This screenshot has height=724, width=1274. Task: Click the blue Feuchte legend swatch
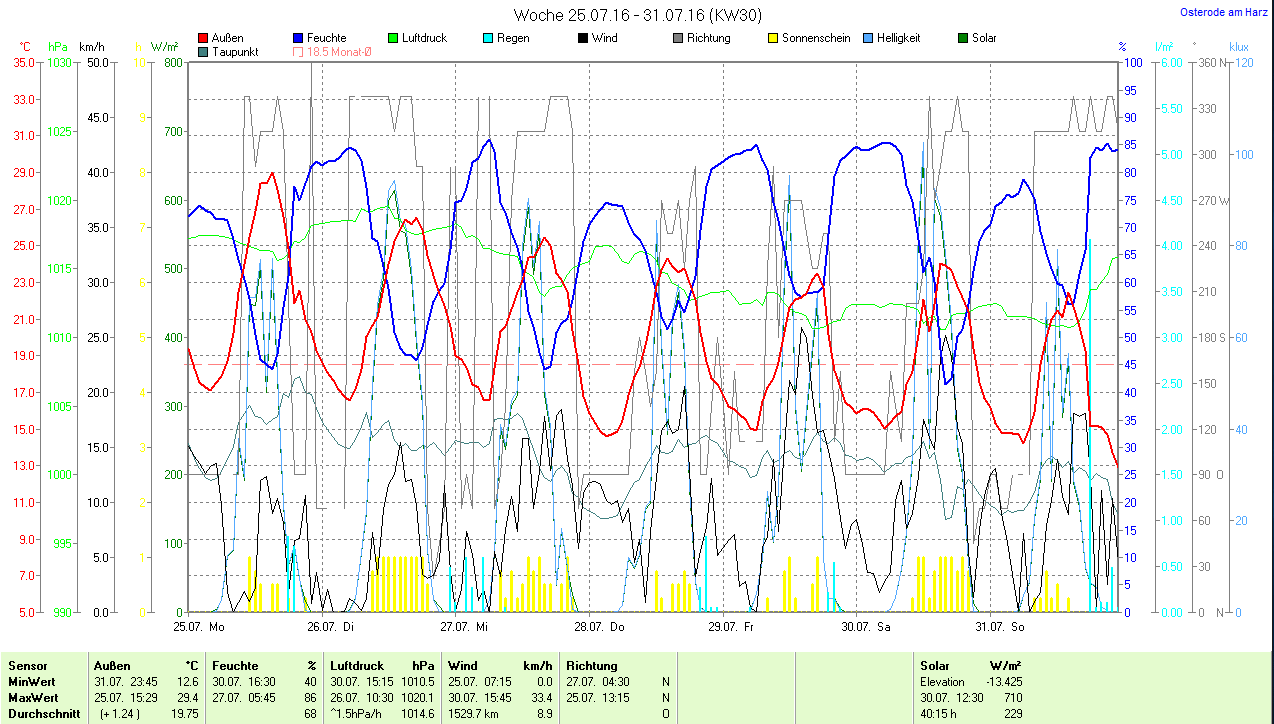pos(298,38)
